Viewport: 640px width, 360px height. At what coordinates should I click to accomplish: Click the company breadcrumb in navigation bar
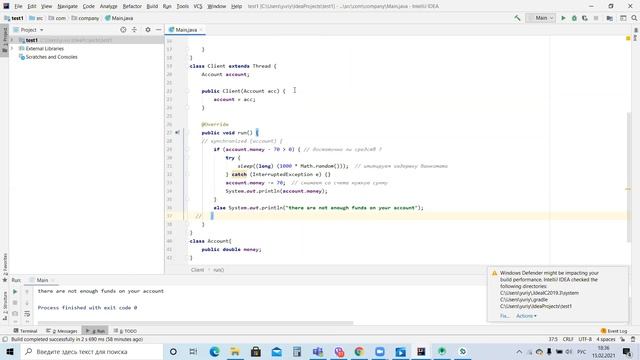(x=85, y=18)
